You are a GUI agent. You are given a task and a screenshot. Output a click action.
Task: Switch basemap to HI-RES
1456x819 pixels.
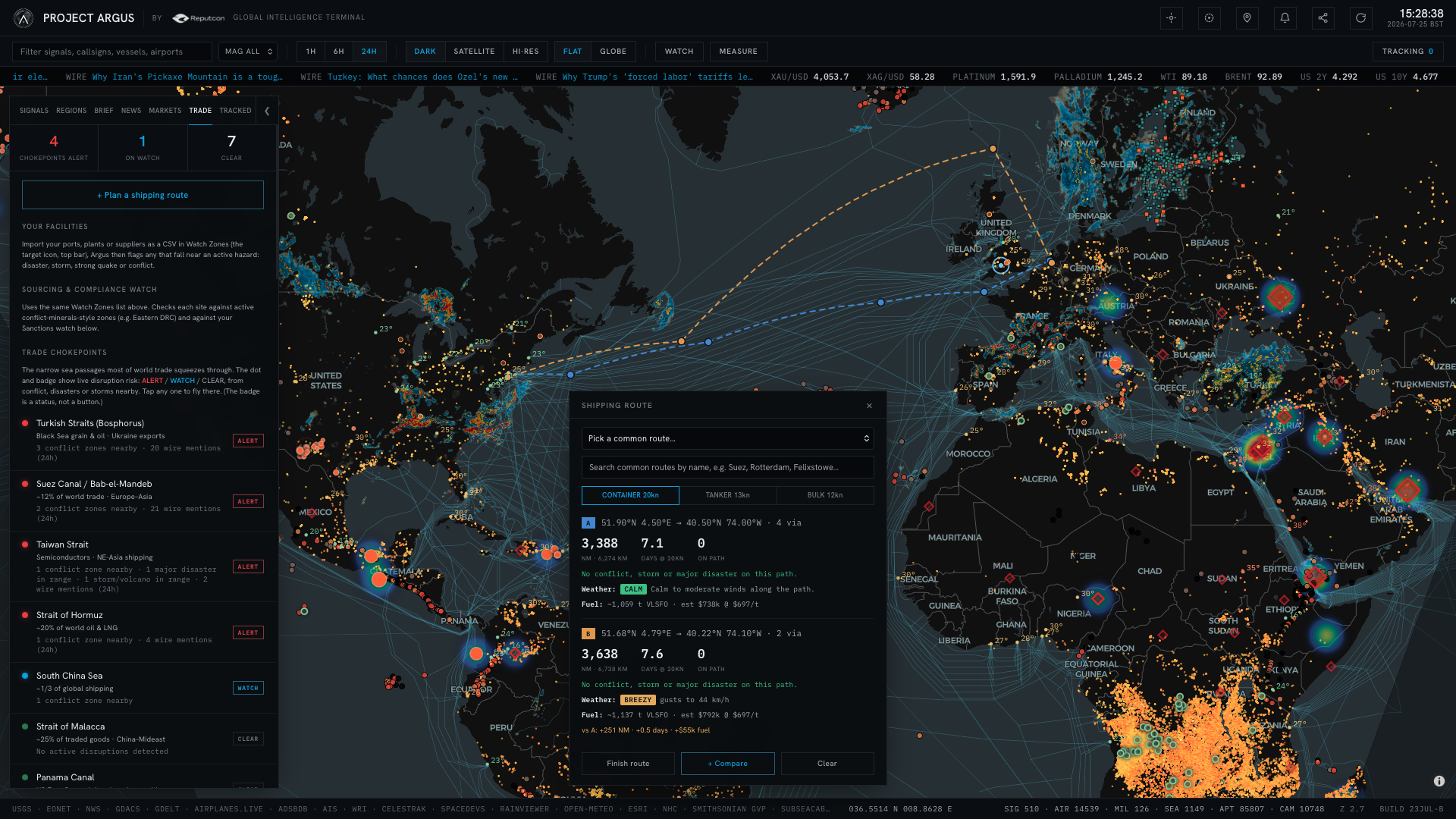tap(526, 52)
